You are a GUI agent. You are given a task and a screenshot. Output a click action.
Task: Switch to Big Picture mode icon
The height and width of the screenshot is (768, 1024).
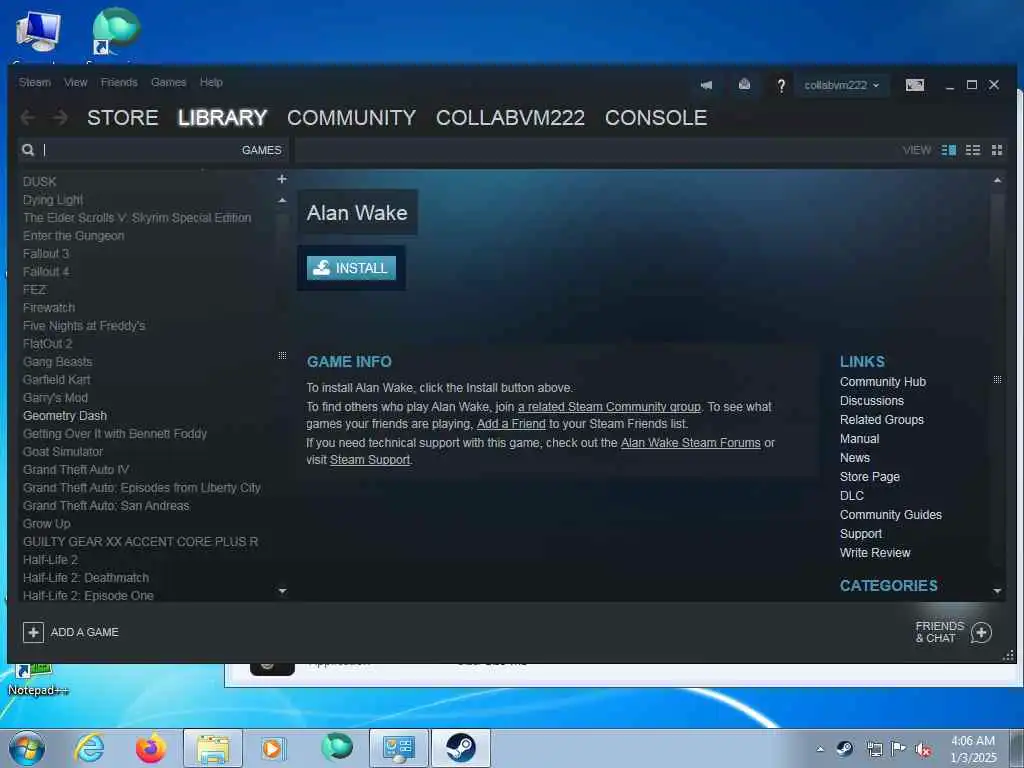tap(915, 85)
